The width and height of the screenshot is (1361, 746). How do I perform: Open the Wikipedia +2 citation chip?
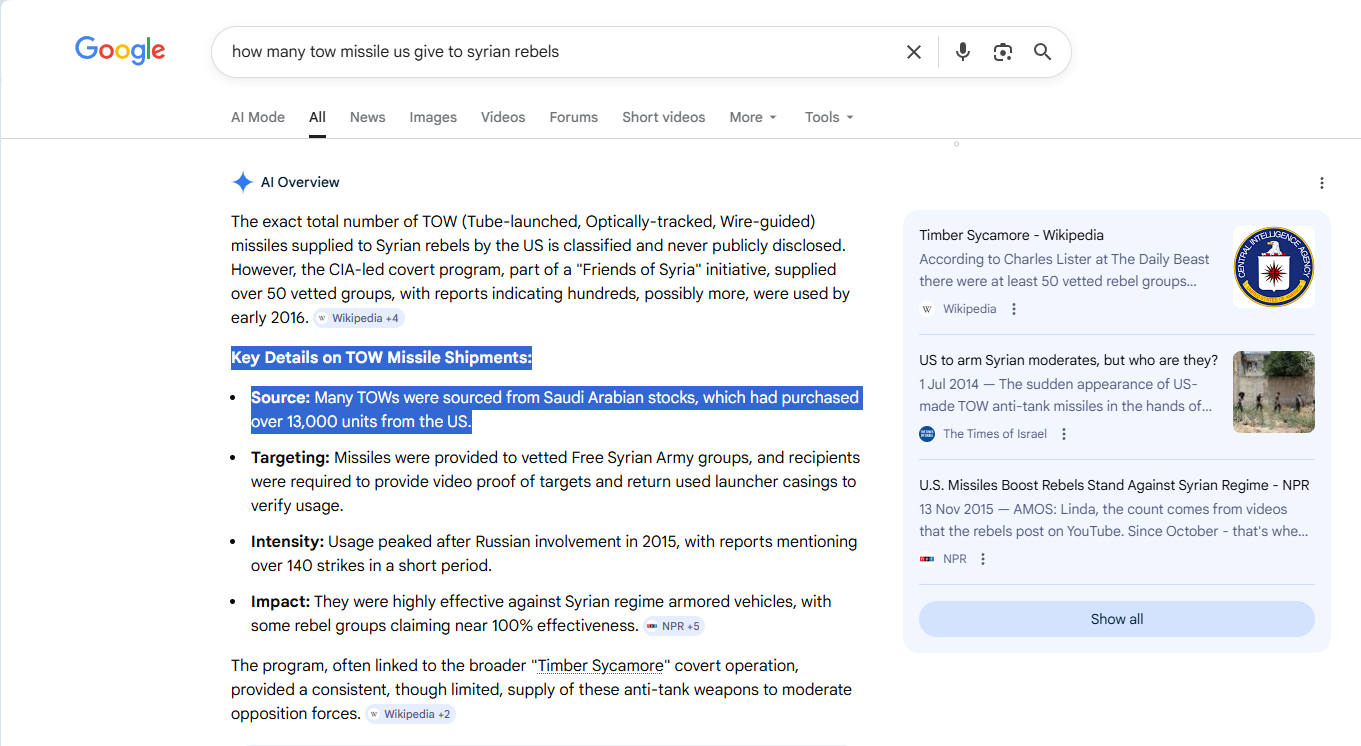click(x=411, y=714)
